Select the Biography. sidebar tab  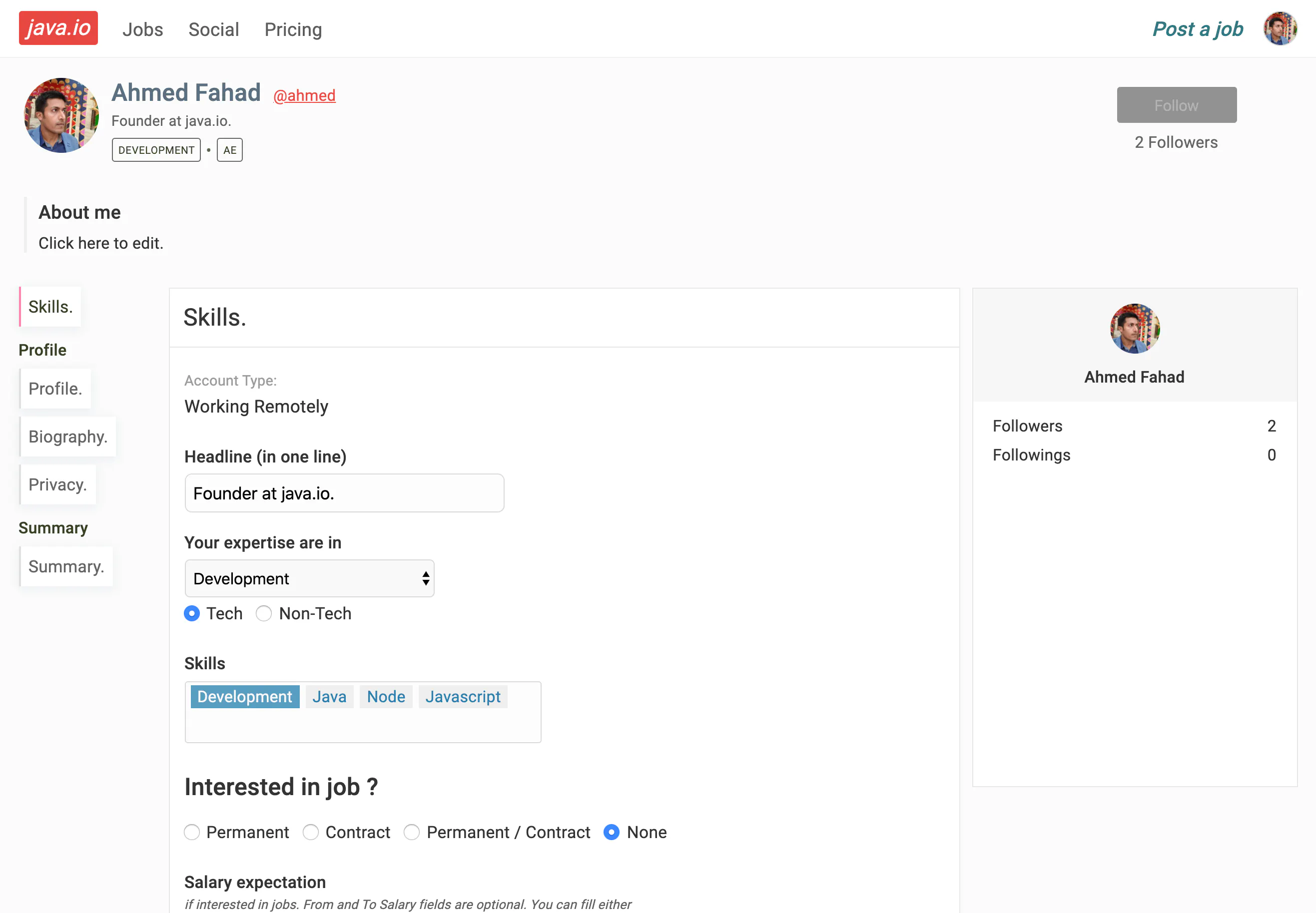(x=67, y=437)
